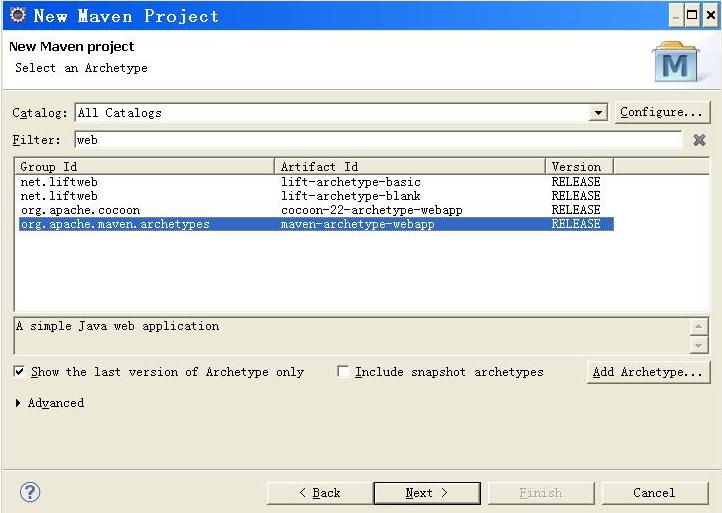Go to previous page with Back button
The height and width of the screenshot is (513, 722).
320,493
